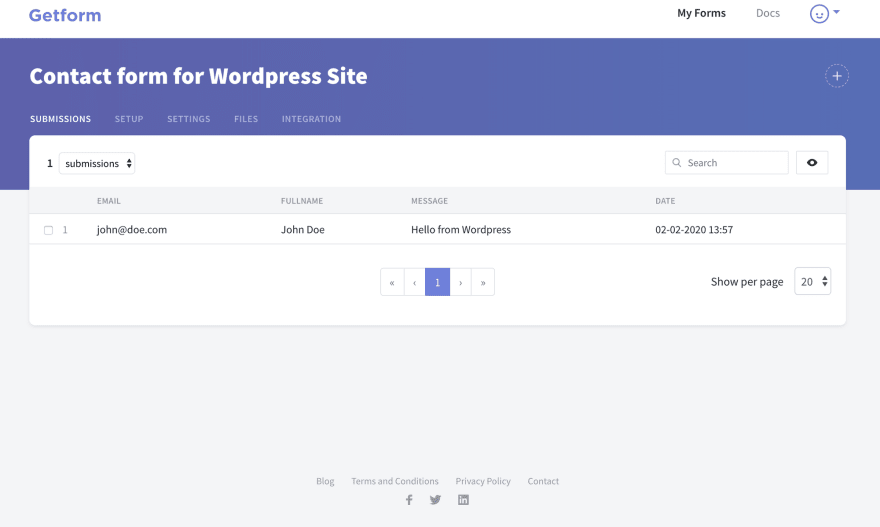Check the john@doe.com submission checkbox

point(48,230)
